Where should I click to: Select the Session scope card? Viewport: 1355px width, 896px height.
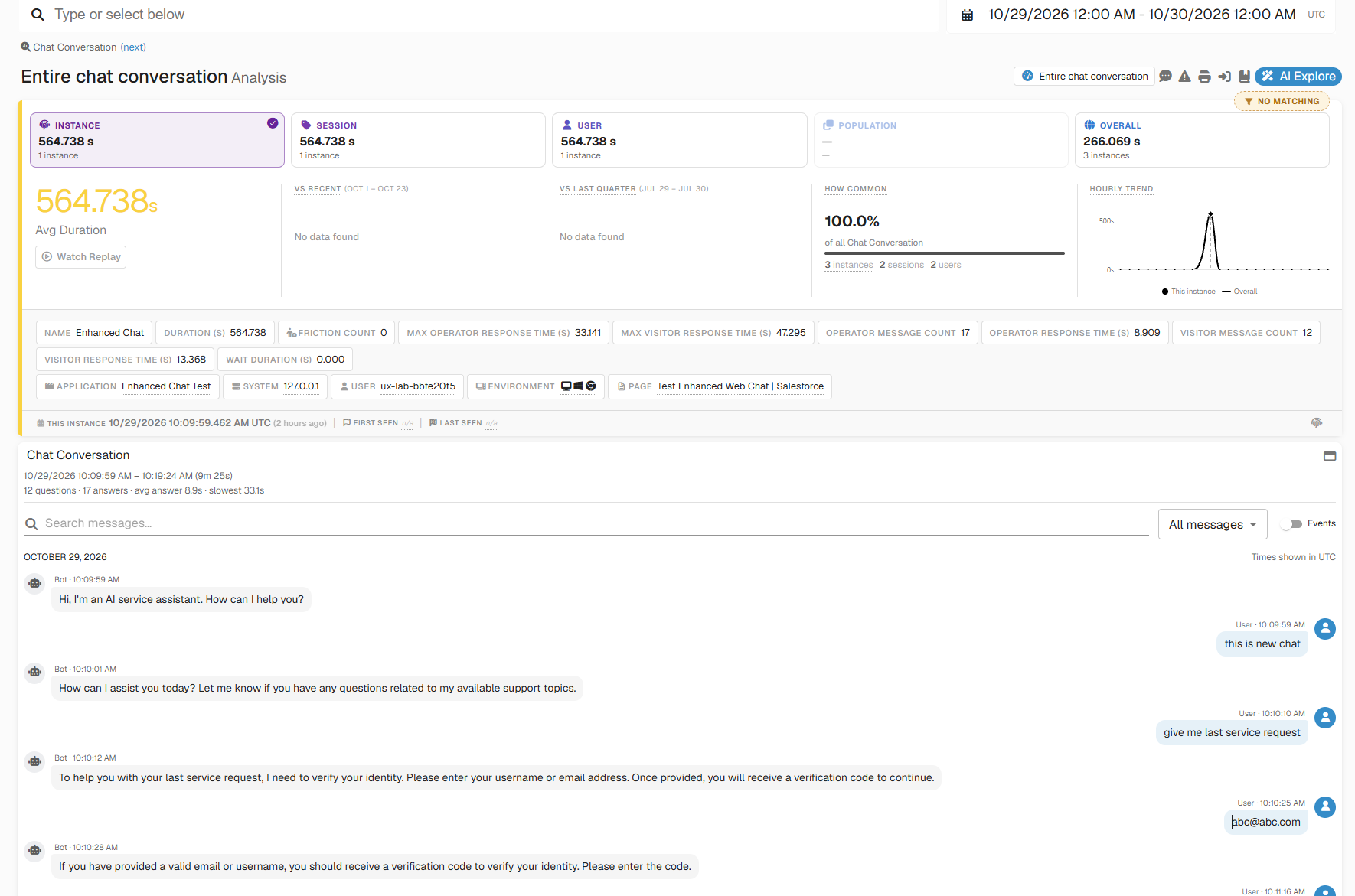click(418, 140)
